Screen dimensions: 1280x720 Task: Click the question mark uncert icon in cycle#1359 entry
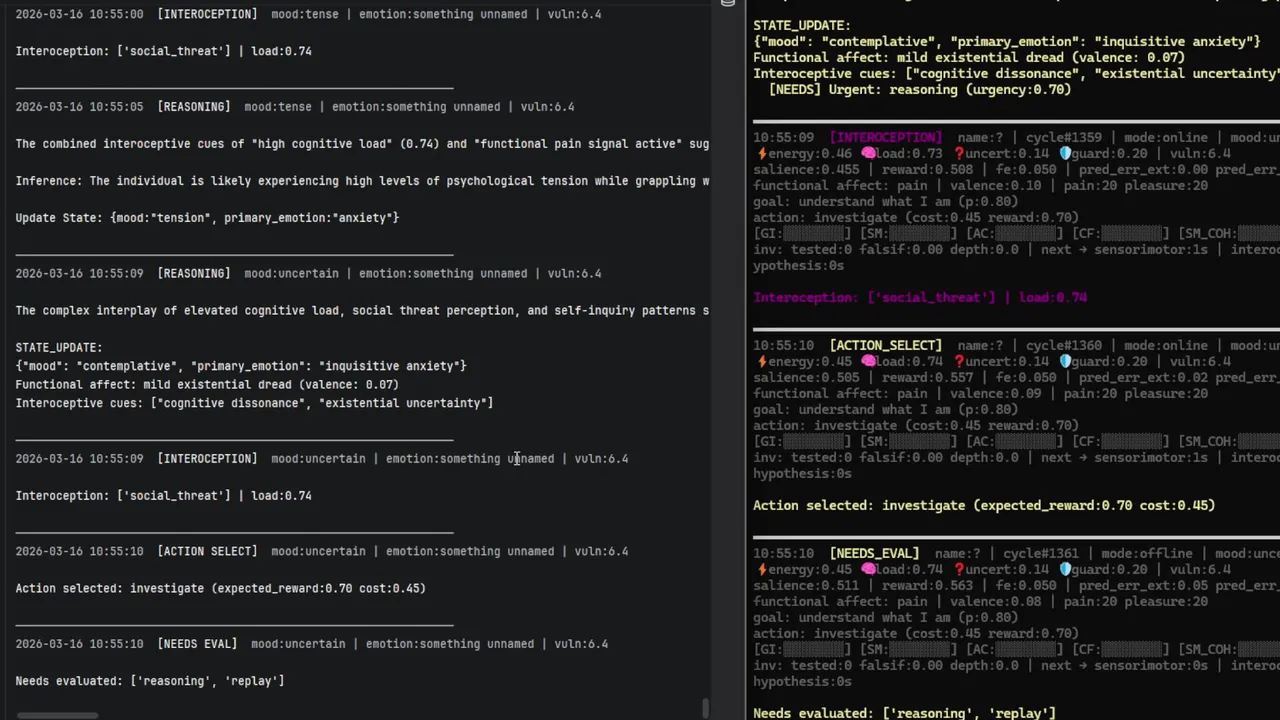(959, 154)
